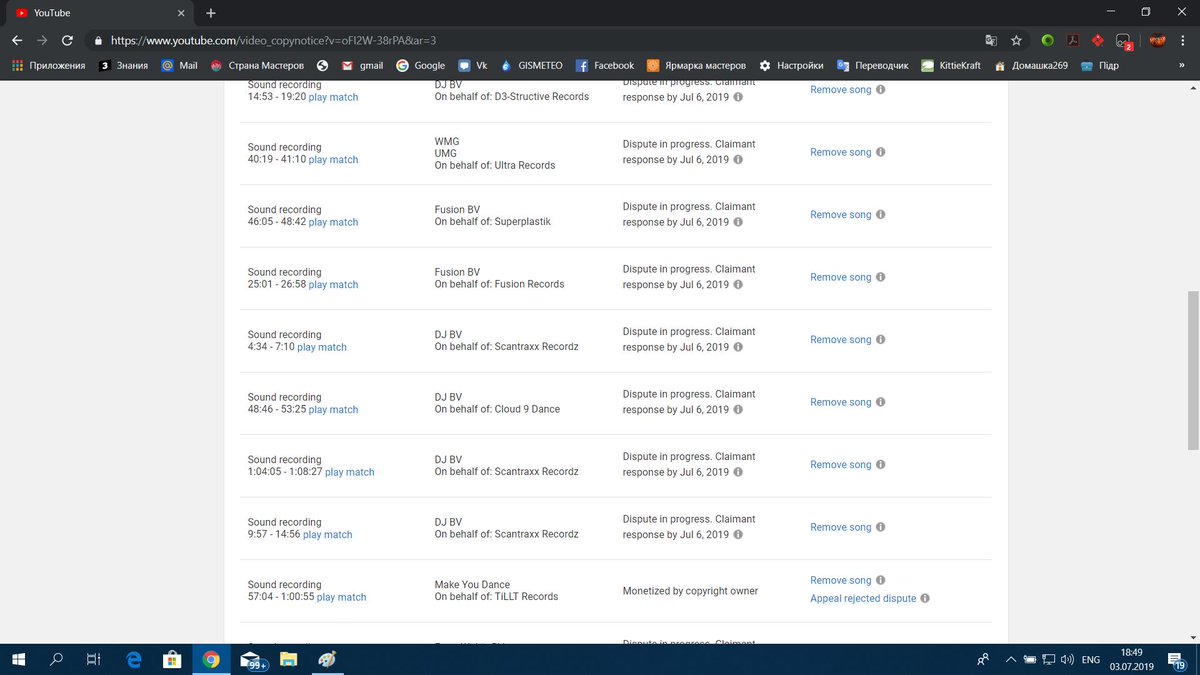Viewport: 1200px width, 675px height.
Task: Open the extension with badge 2
Action: [x=1124, y=42]
